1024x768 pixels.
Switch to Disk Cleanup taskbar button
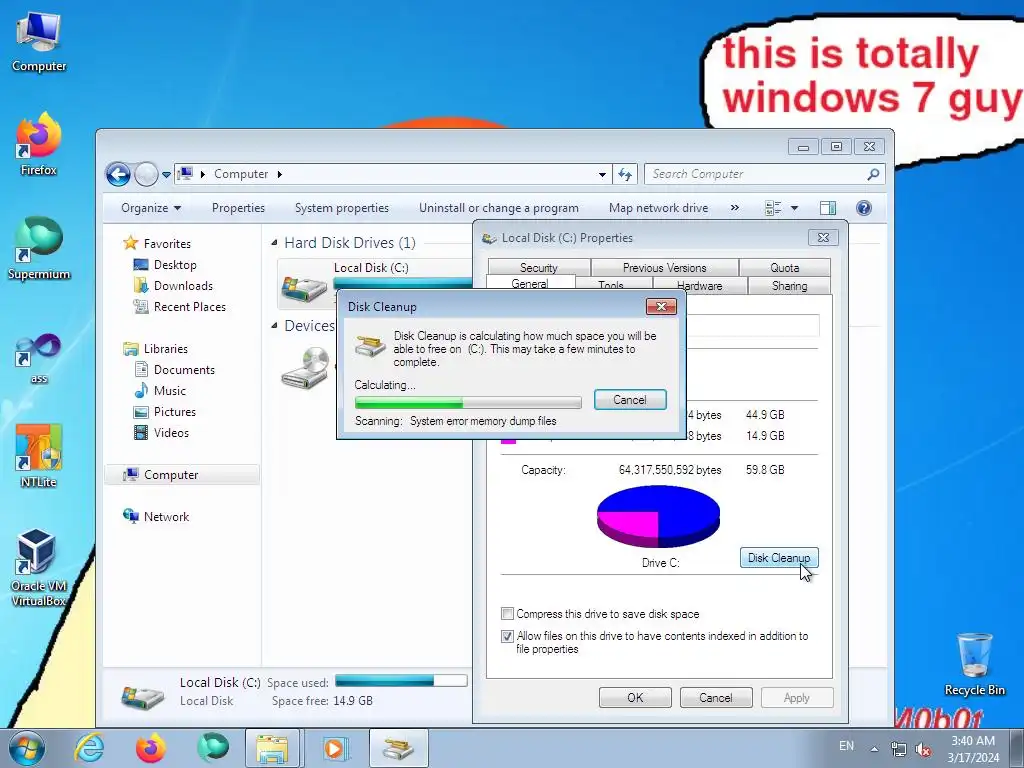click(x=398, y=748)
